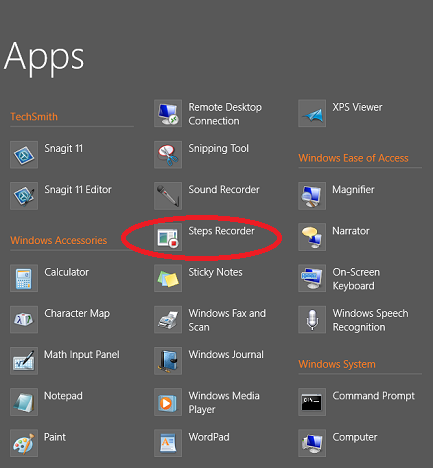Click the "Character Map" label
This screenshot has width=433, height=468.
click(x=77, y=314)
